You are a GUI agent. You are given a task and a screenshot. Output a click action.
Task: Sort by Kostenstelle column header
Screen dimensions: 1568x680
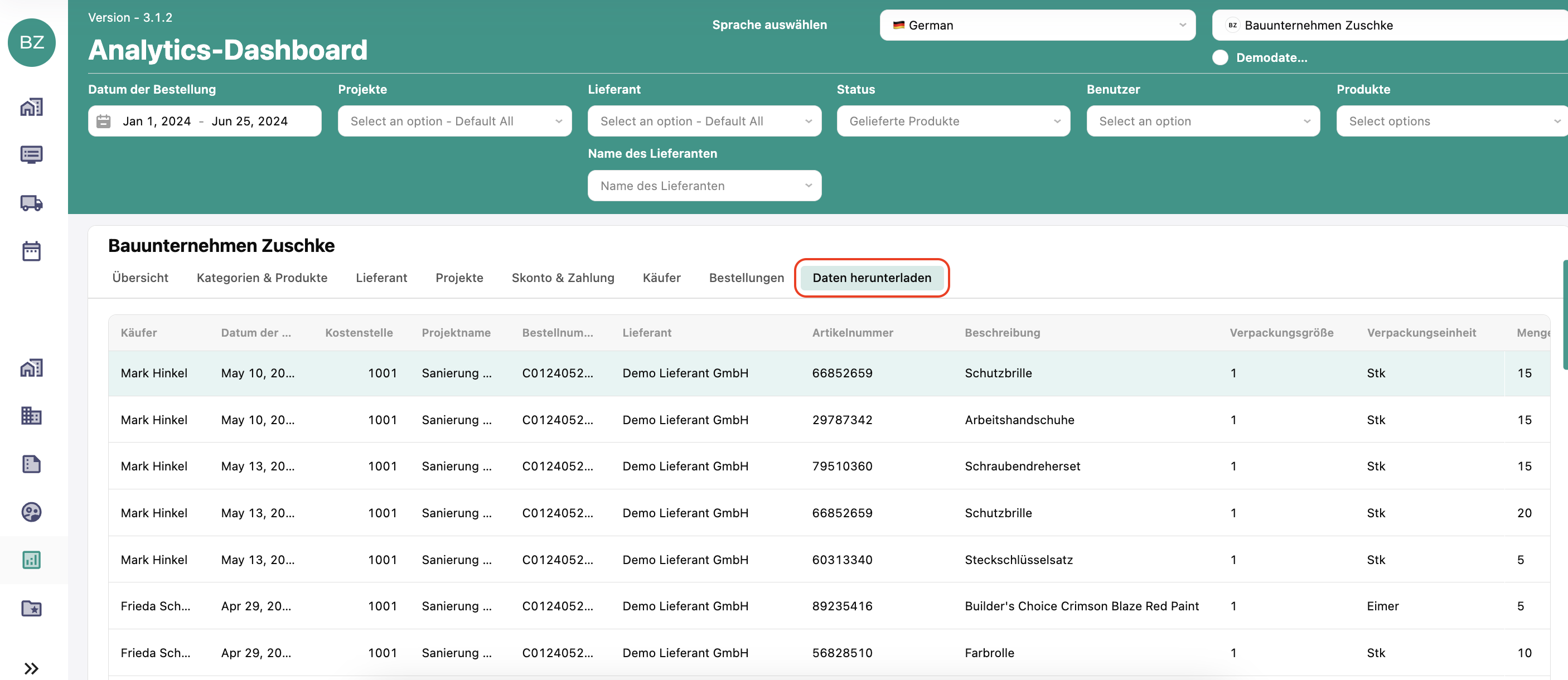pyautogui.click(x=359, y=333)
